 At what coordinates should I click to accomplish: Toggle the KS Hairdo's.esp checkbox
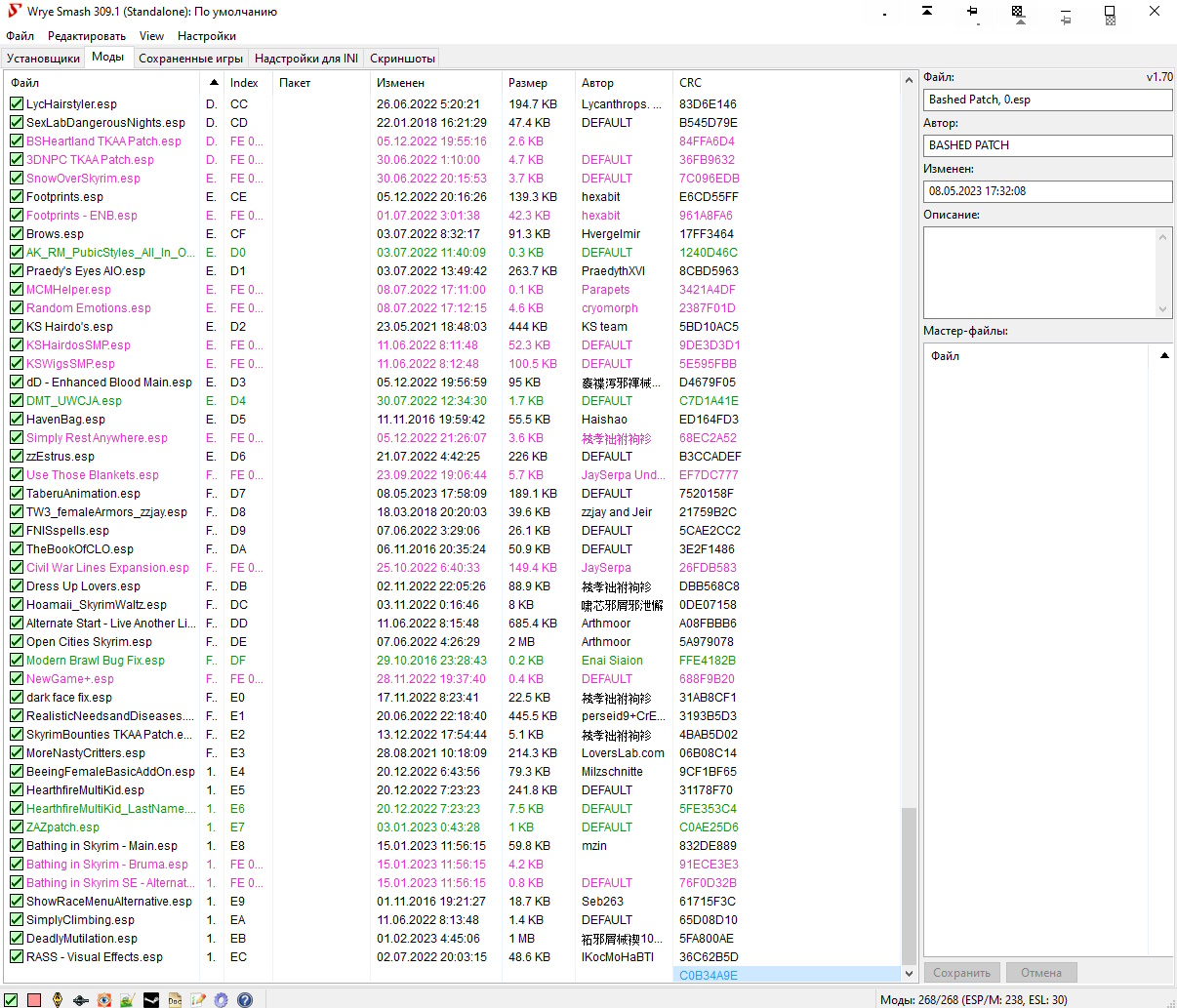pos(17,327)
